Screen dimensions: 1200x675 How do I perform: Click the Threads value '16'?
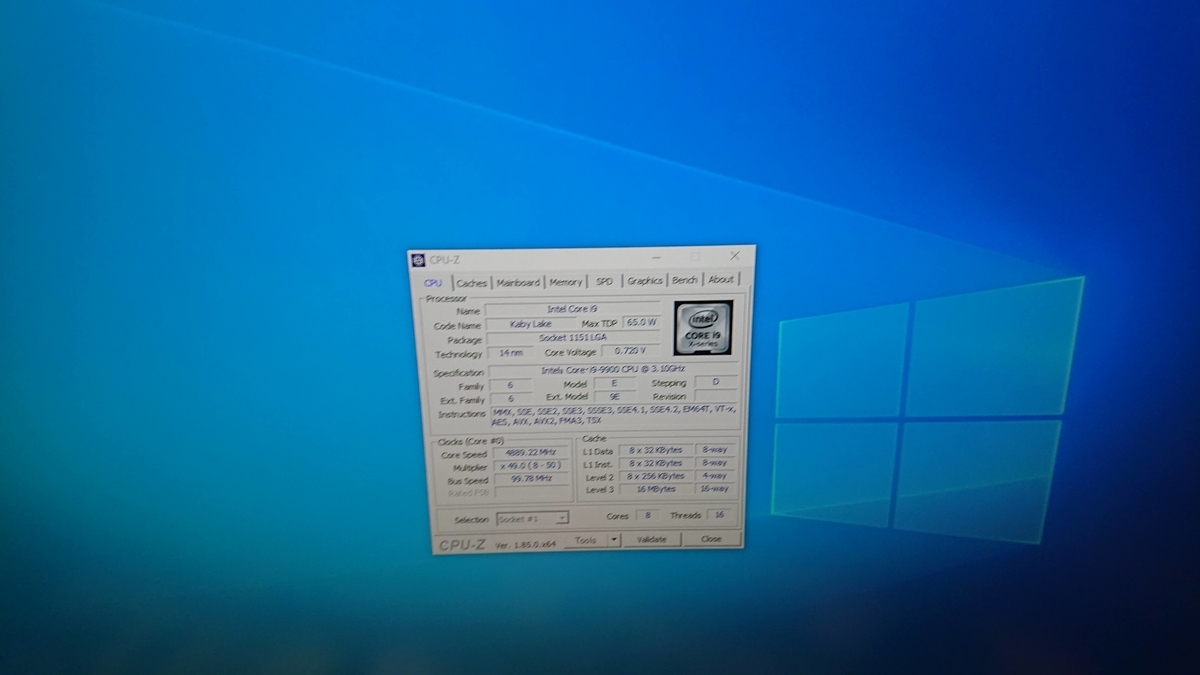point(718,514)
